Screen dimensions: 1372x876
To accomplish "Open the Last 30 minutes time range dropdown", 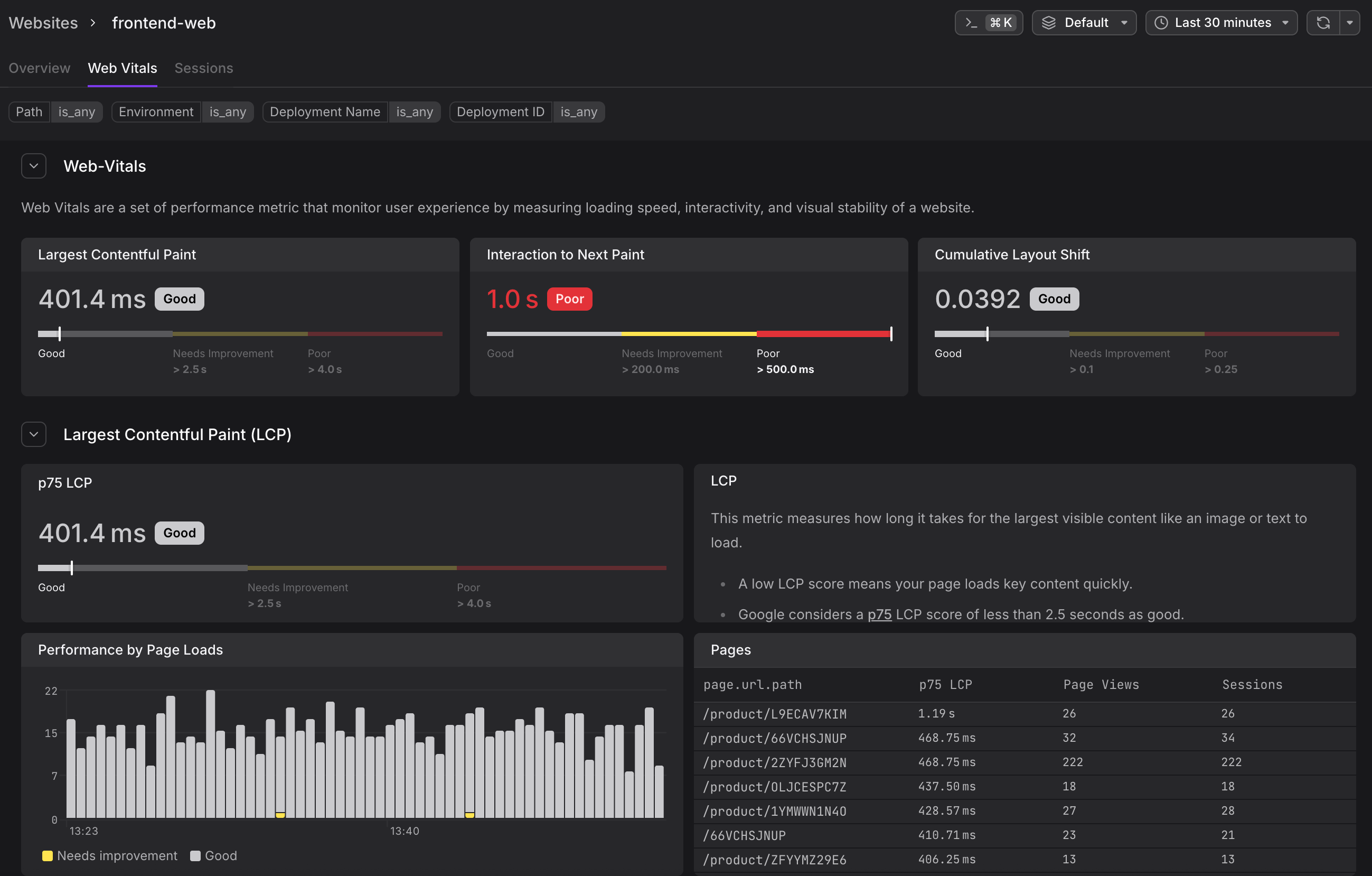I will pyautogui.click(x=1221, y=23).
